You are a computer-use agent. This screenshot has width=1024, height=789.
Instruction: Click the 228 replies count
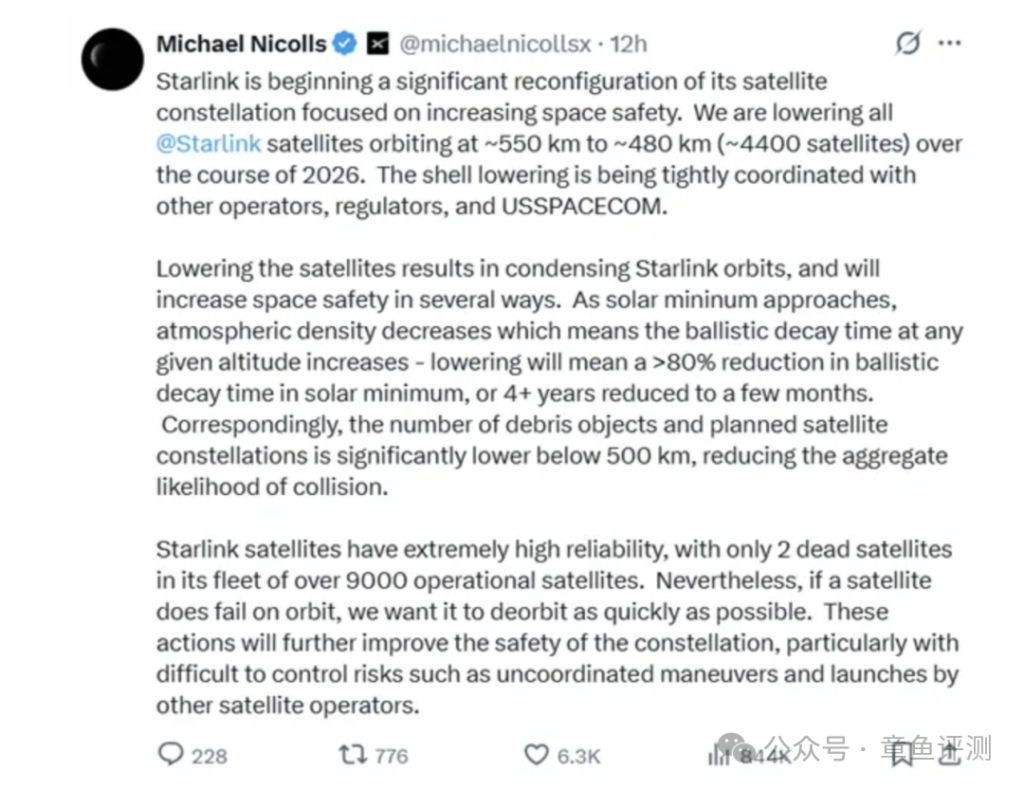pos(209,756)
